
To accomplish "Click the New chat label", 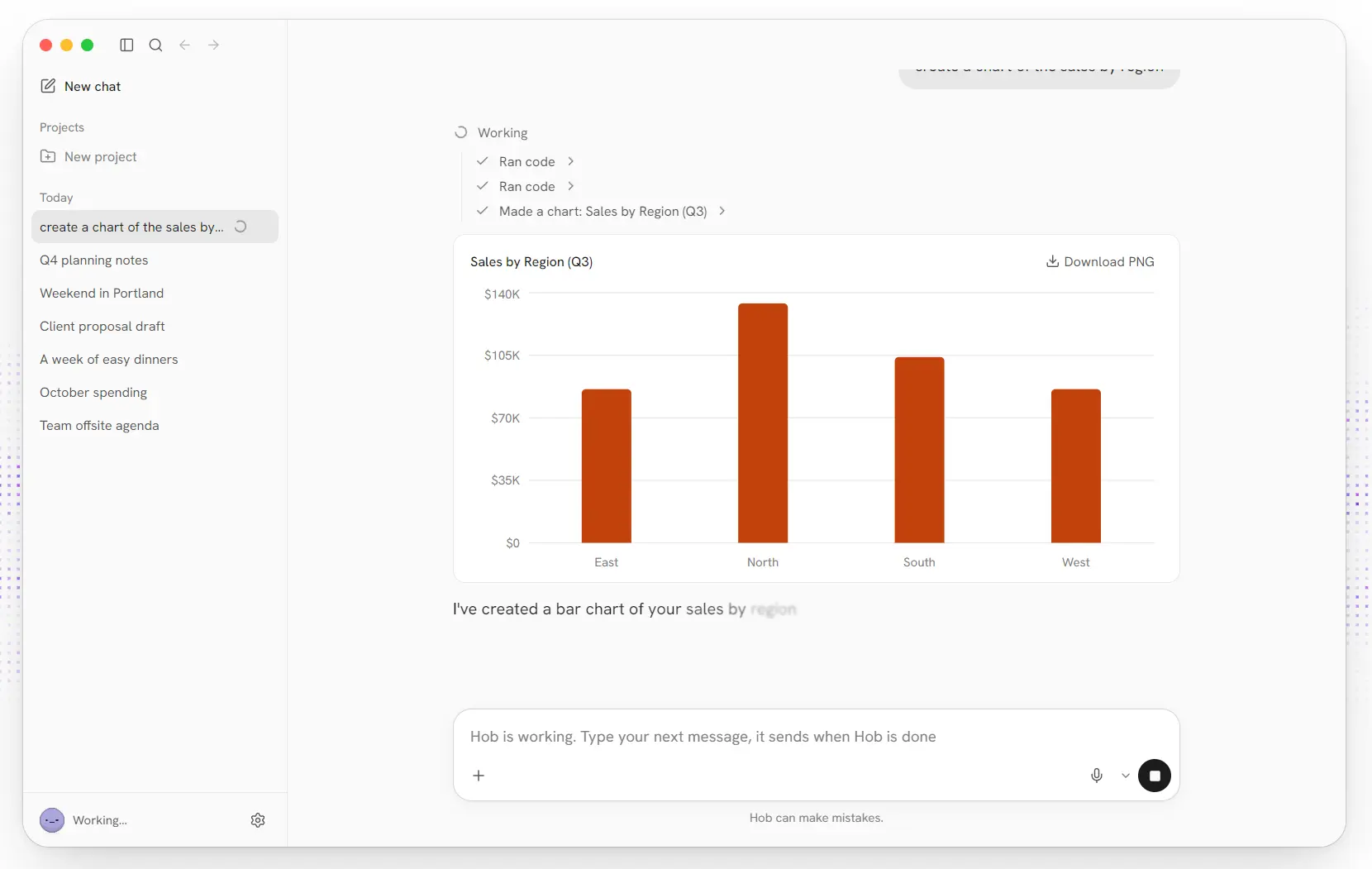I will click(93, 86).
